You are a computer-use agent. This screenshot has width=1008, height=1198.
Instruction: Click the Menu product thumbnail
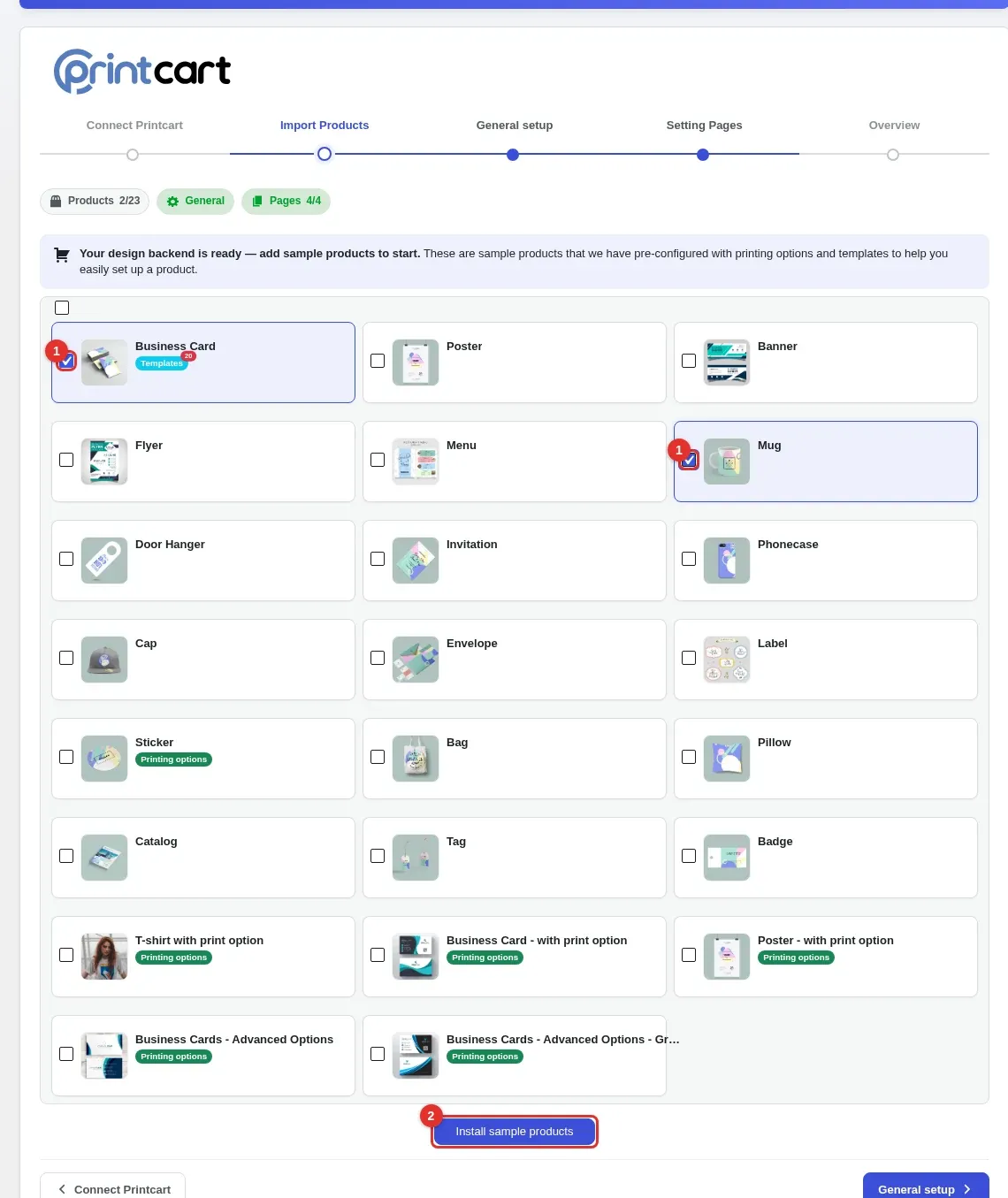pos(416,462)
